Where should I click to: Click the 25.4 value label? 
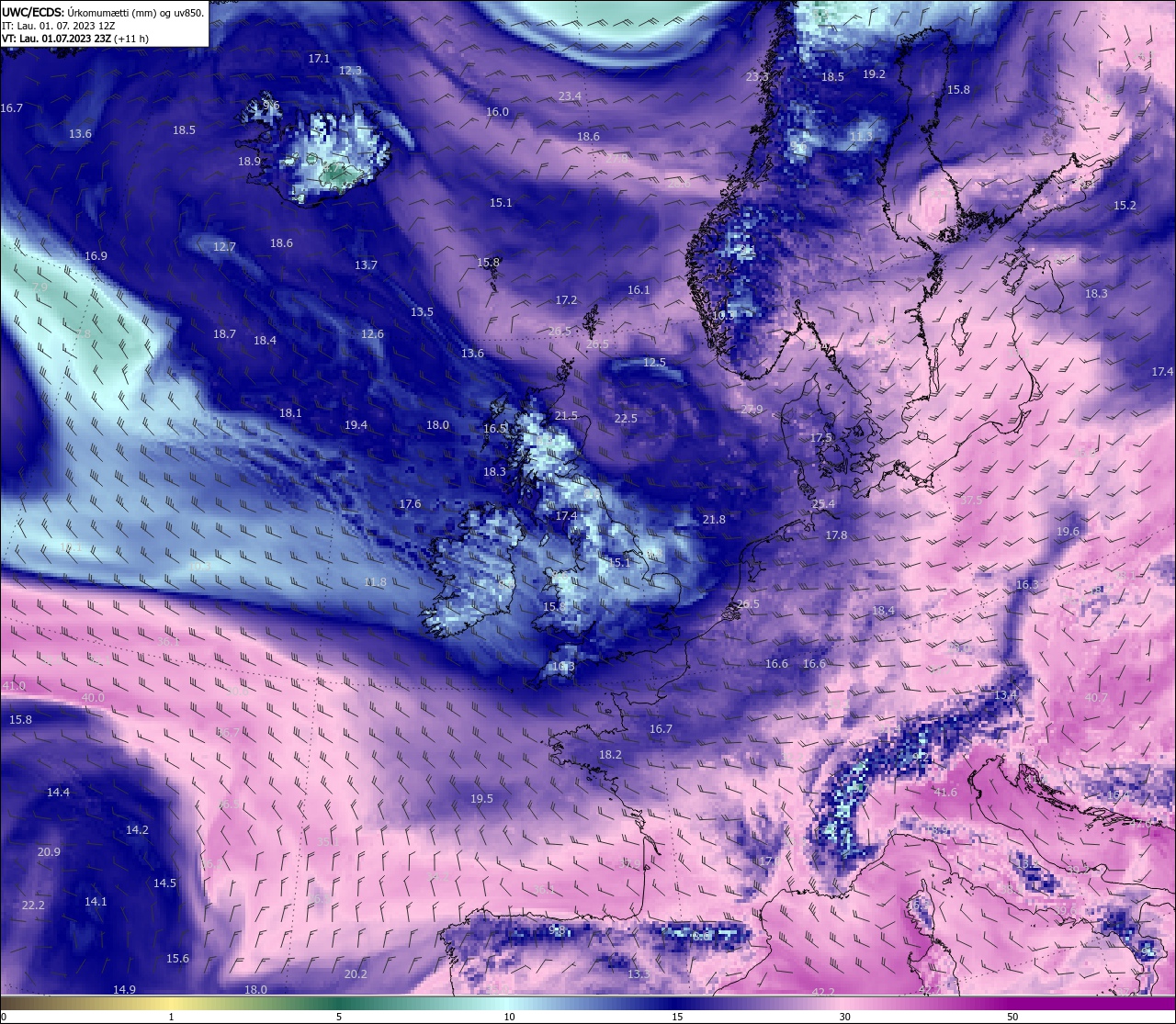pos(824,504)
